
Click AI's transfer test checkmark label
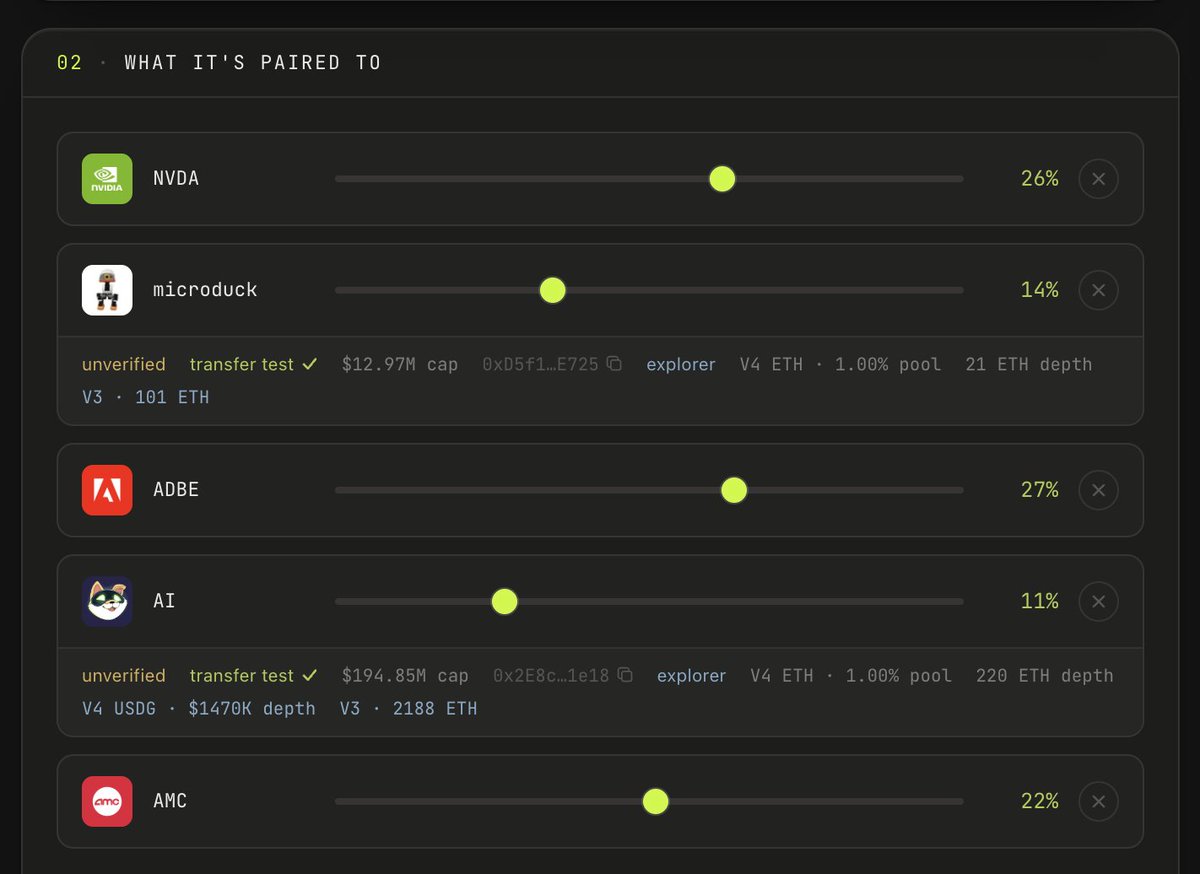(254, 676)
